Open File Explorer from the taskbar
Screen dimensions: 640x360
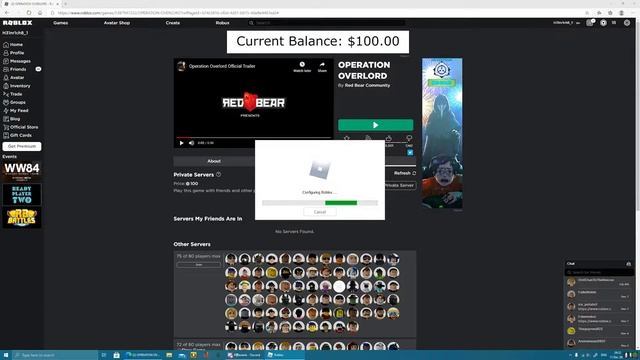(x=169, y=355)
